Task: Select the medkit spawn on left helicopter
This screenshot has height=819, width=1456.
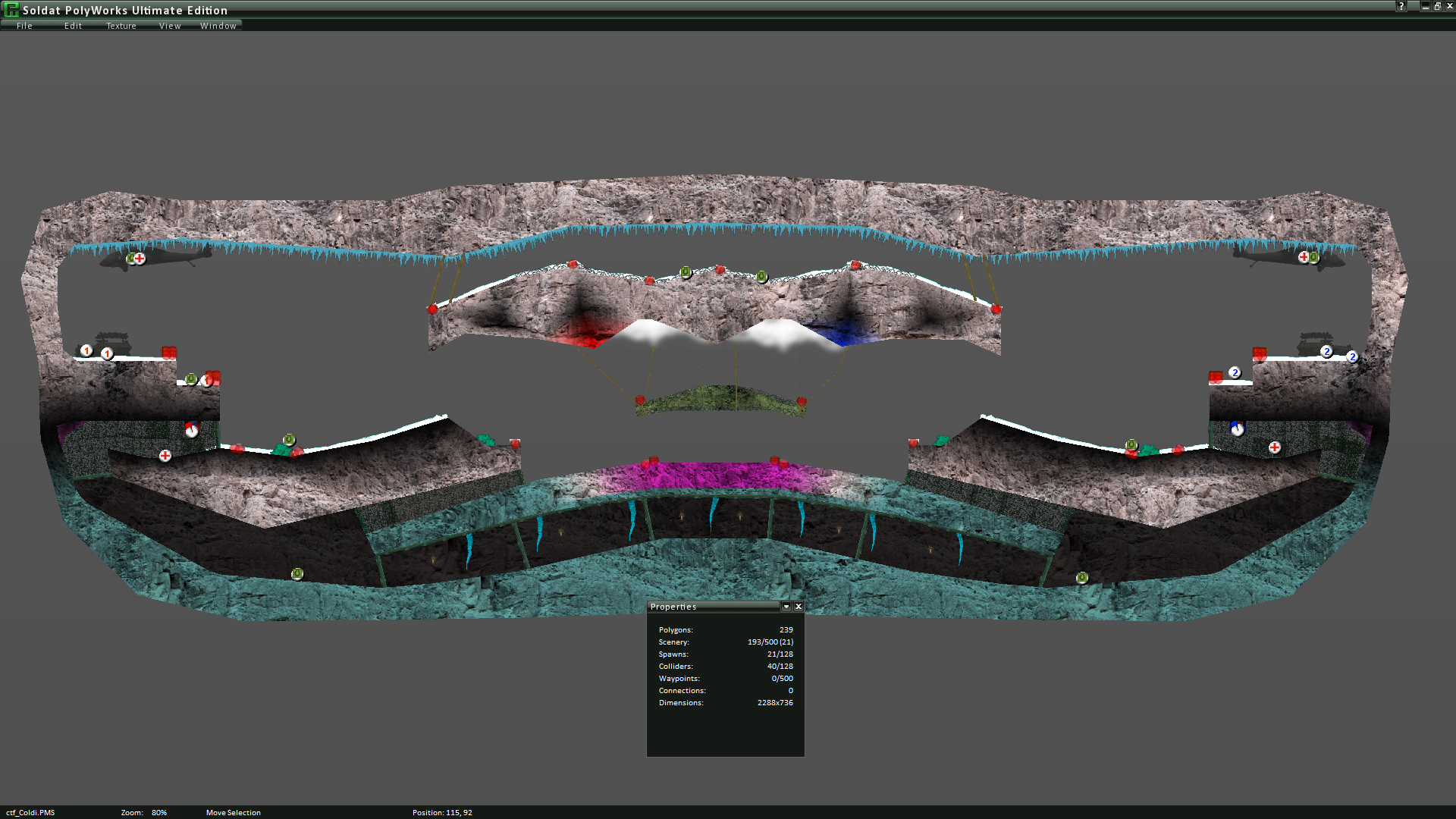Action: point(140,259)
